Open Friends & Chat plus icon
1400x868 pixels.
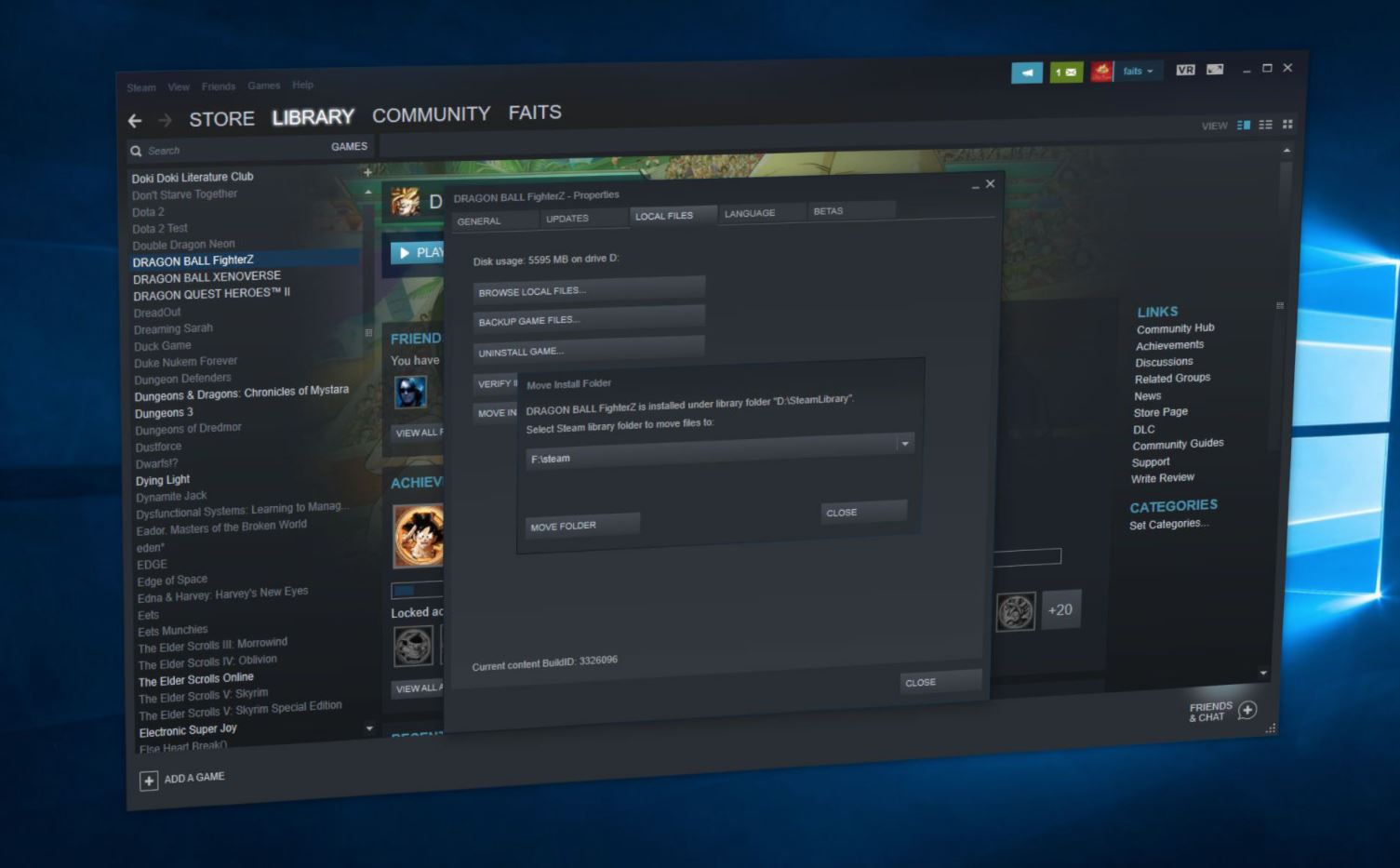pyautogui.click(x=1247, y=710)
